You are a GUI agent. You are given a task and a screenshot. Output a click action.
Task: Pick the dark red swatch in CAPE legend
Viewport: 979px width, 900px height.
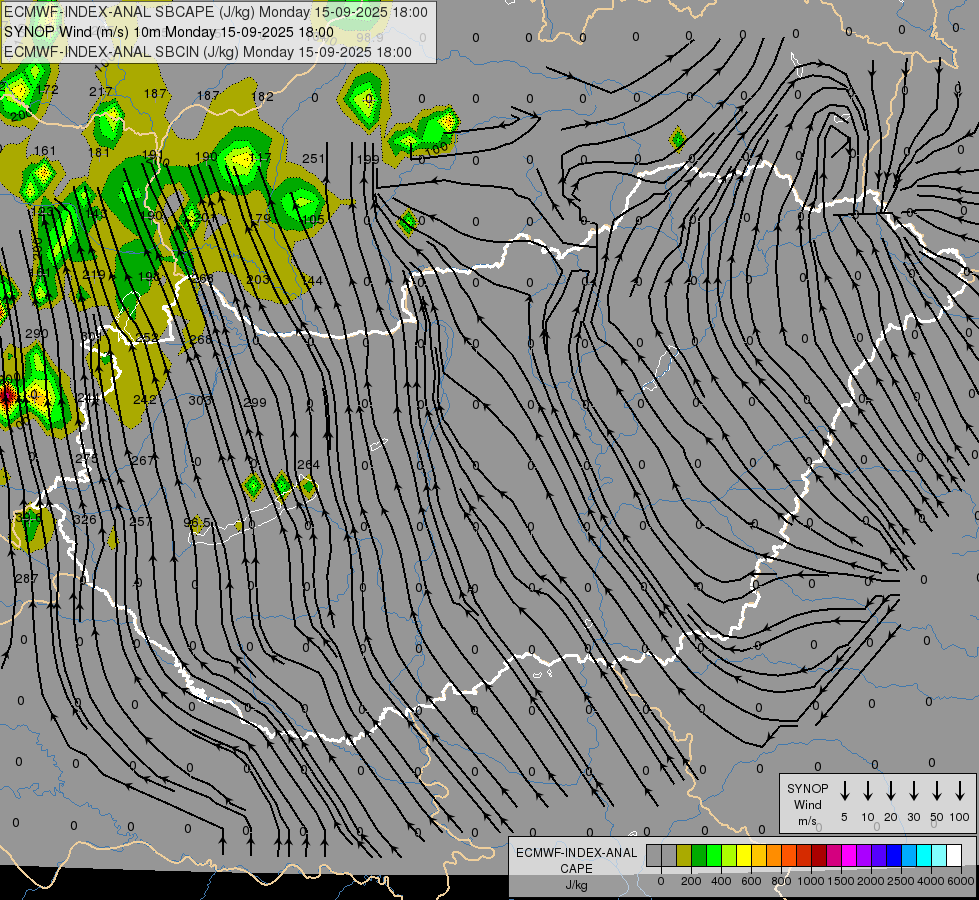pyautogui.click(x=819, y=856)
